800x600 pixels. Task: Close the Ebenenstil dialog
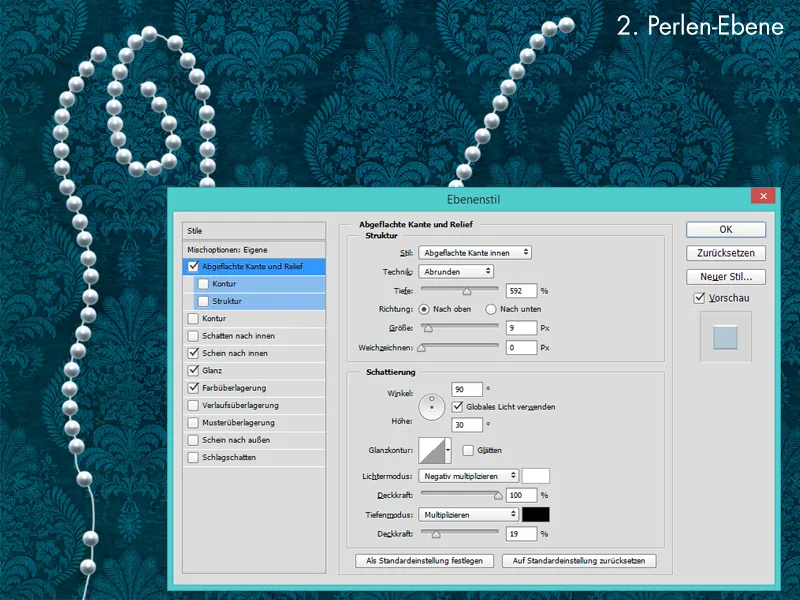click(x=763, y=196)
